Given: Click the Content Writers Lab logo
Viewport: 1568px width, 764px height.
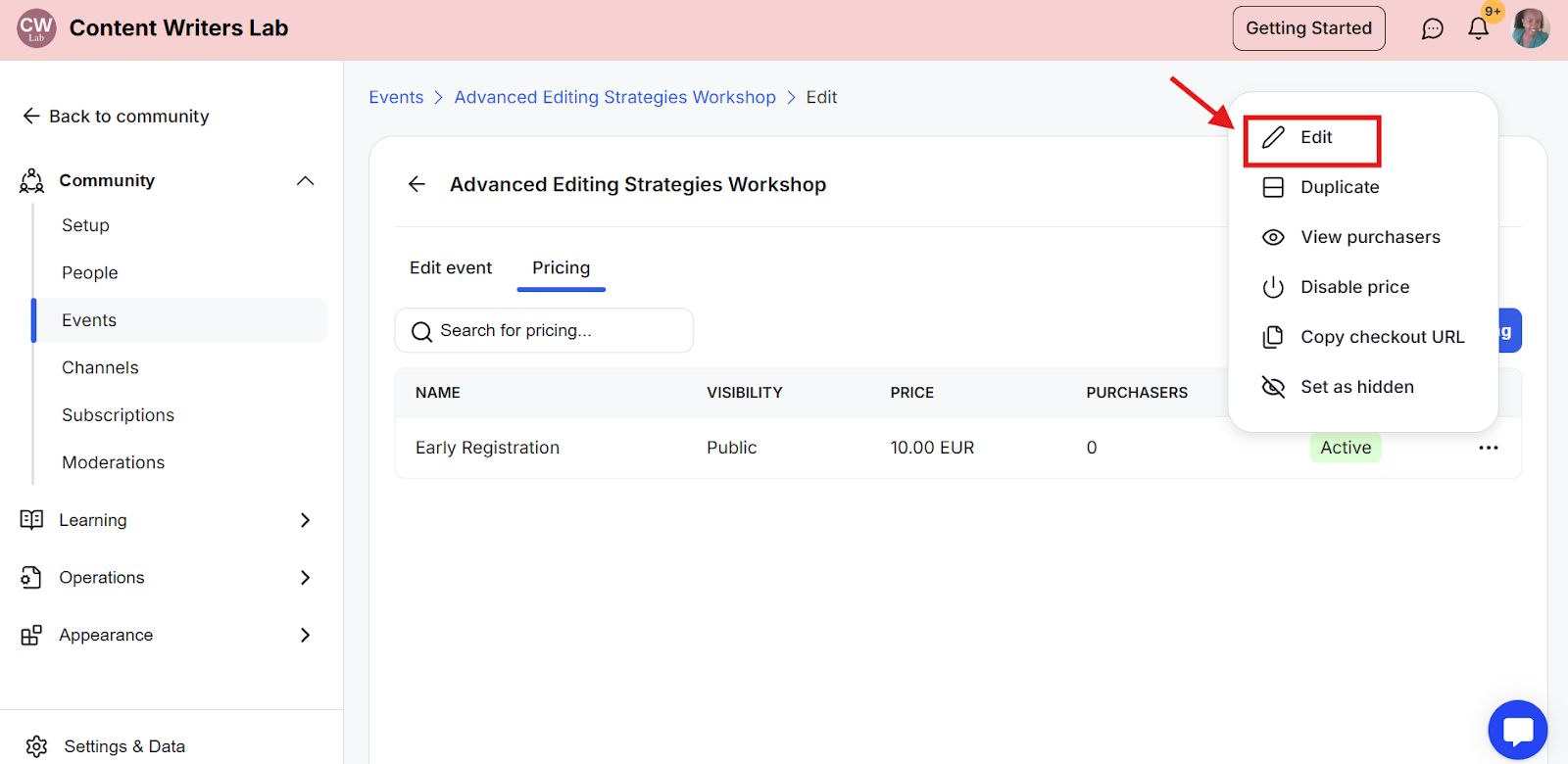Looking at the screenshot, I should point(36,28).
